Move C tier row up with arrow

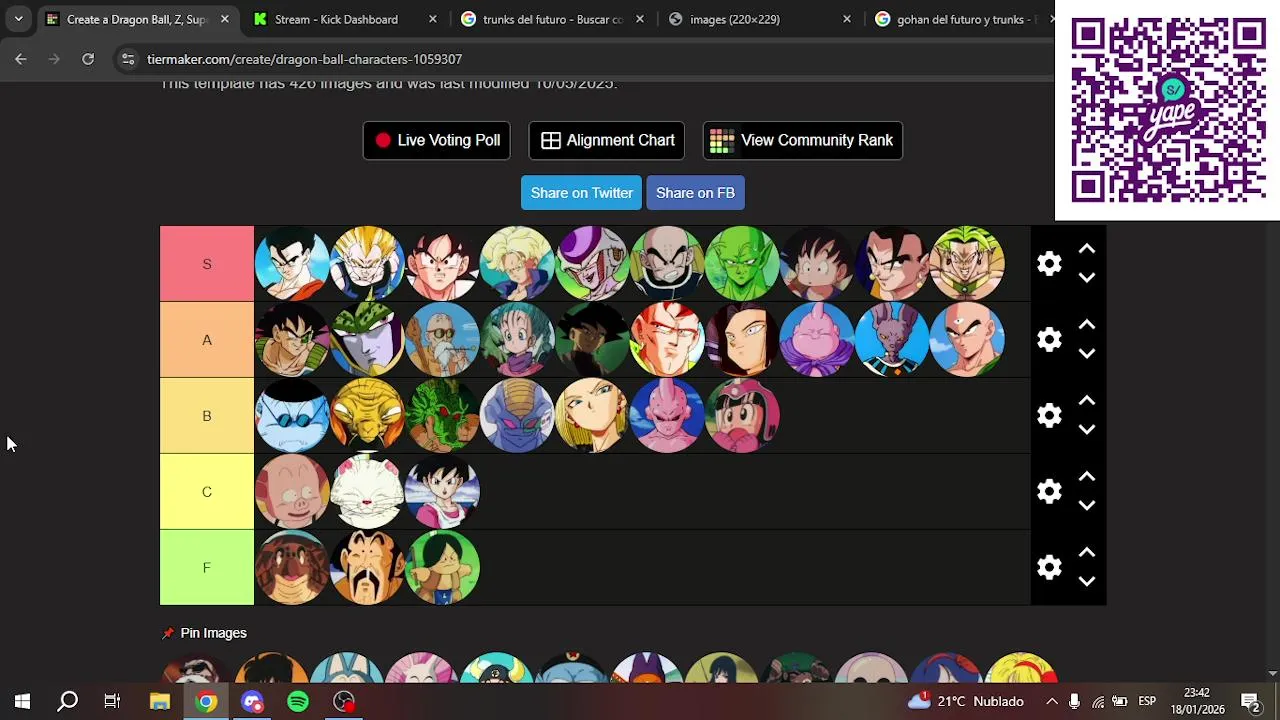[1087, 477]
